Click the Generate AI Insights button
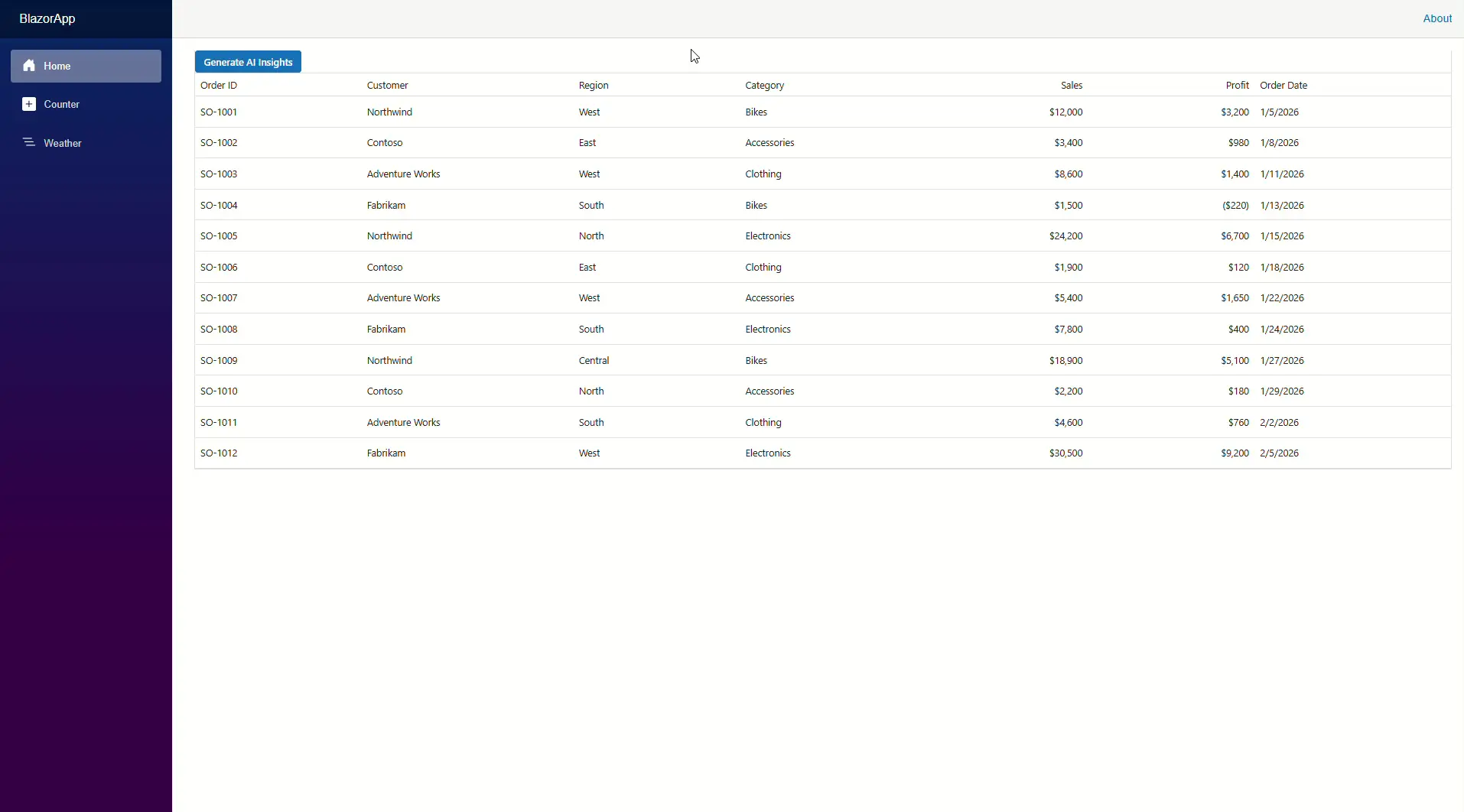The width and height of the screenshot is (1464, 812). (249, 62)
